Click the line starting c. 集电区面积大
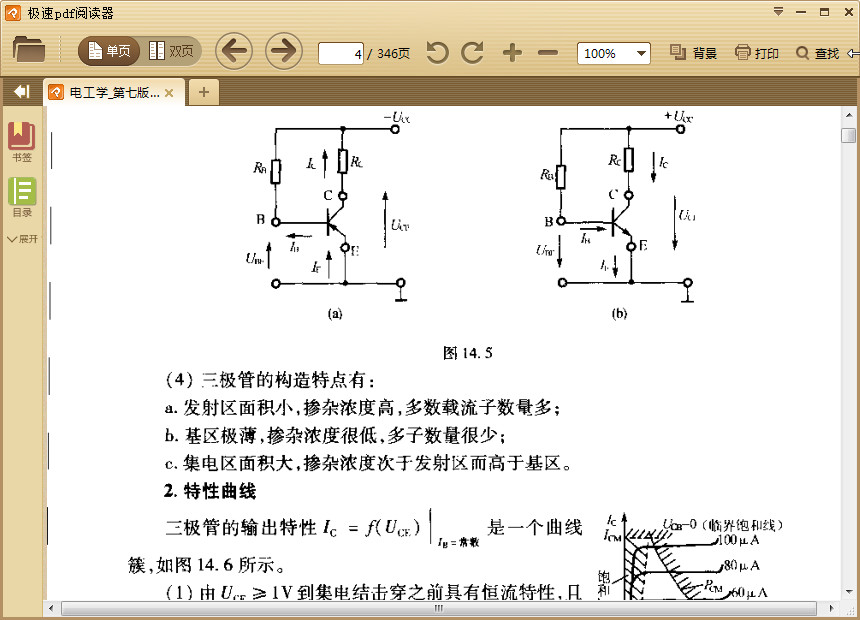 point(369,464)
